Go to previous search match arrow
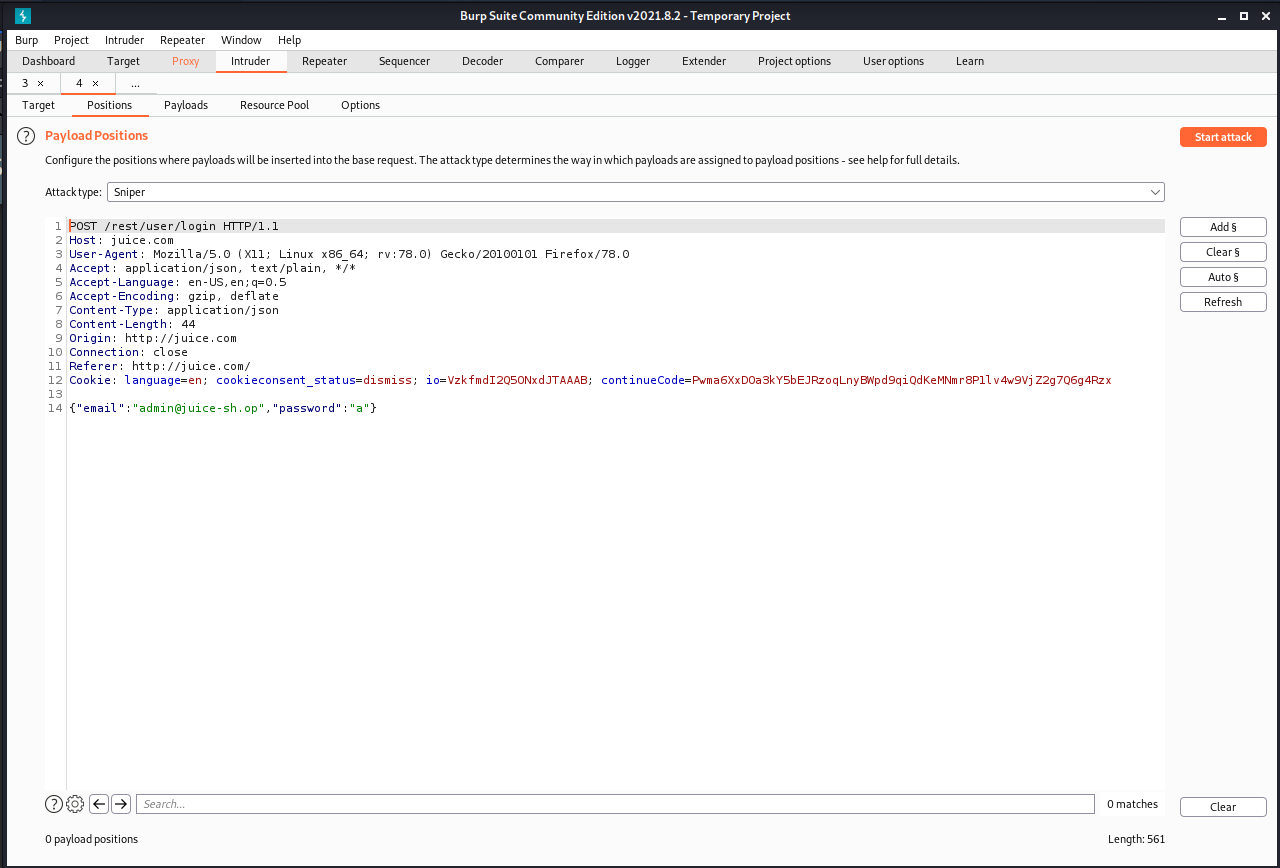This screenshot has height=868, width=1280. [99, 804]
